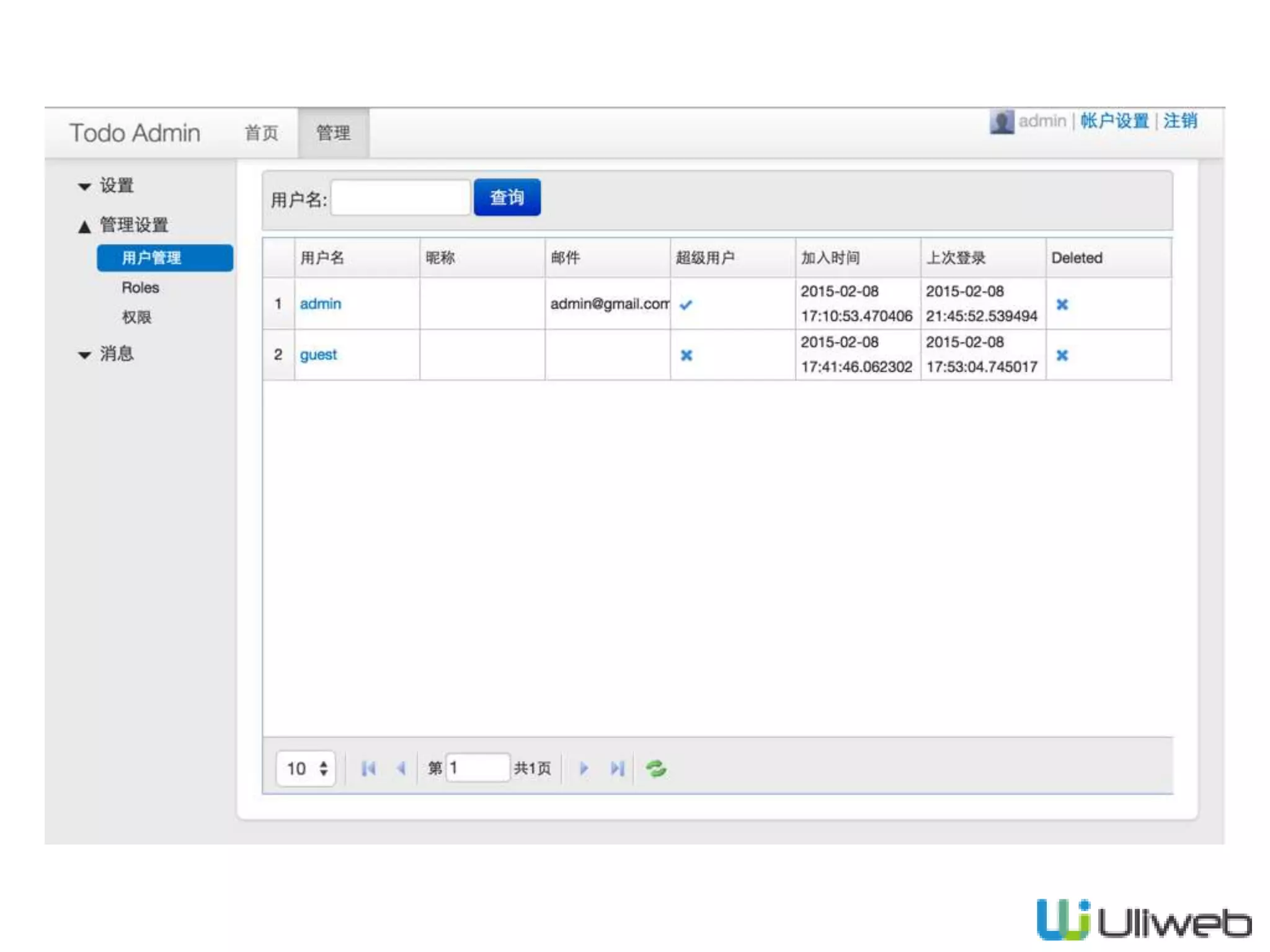Switch to the 首页 tab
This screenshot has height=952, width=1270.
pyautogui.click(x=262, y=133)
